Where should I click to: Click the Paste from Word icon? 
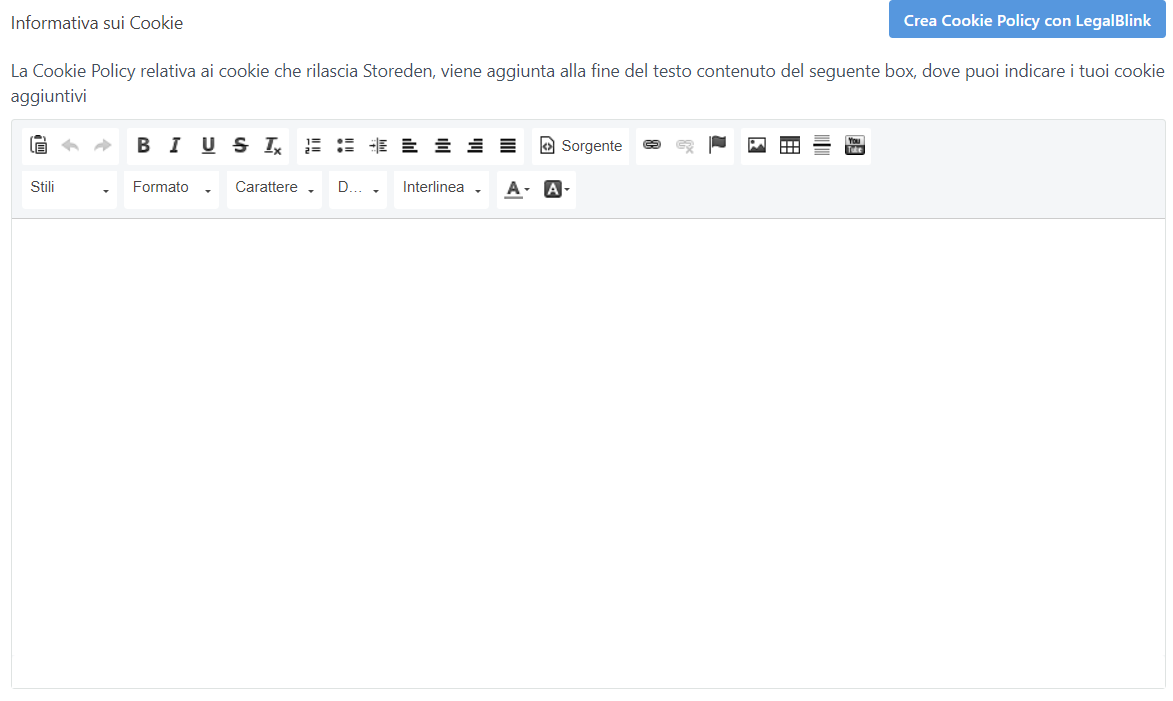click(39, 146)
